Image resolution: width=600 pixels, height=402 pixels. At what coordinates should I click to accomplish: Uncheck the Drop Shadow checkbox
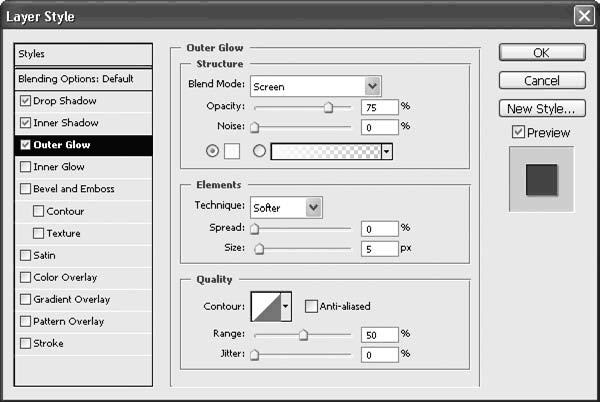(25, 101)
